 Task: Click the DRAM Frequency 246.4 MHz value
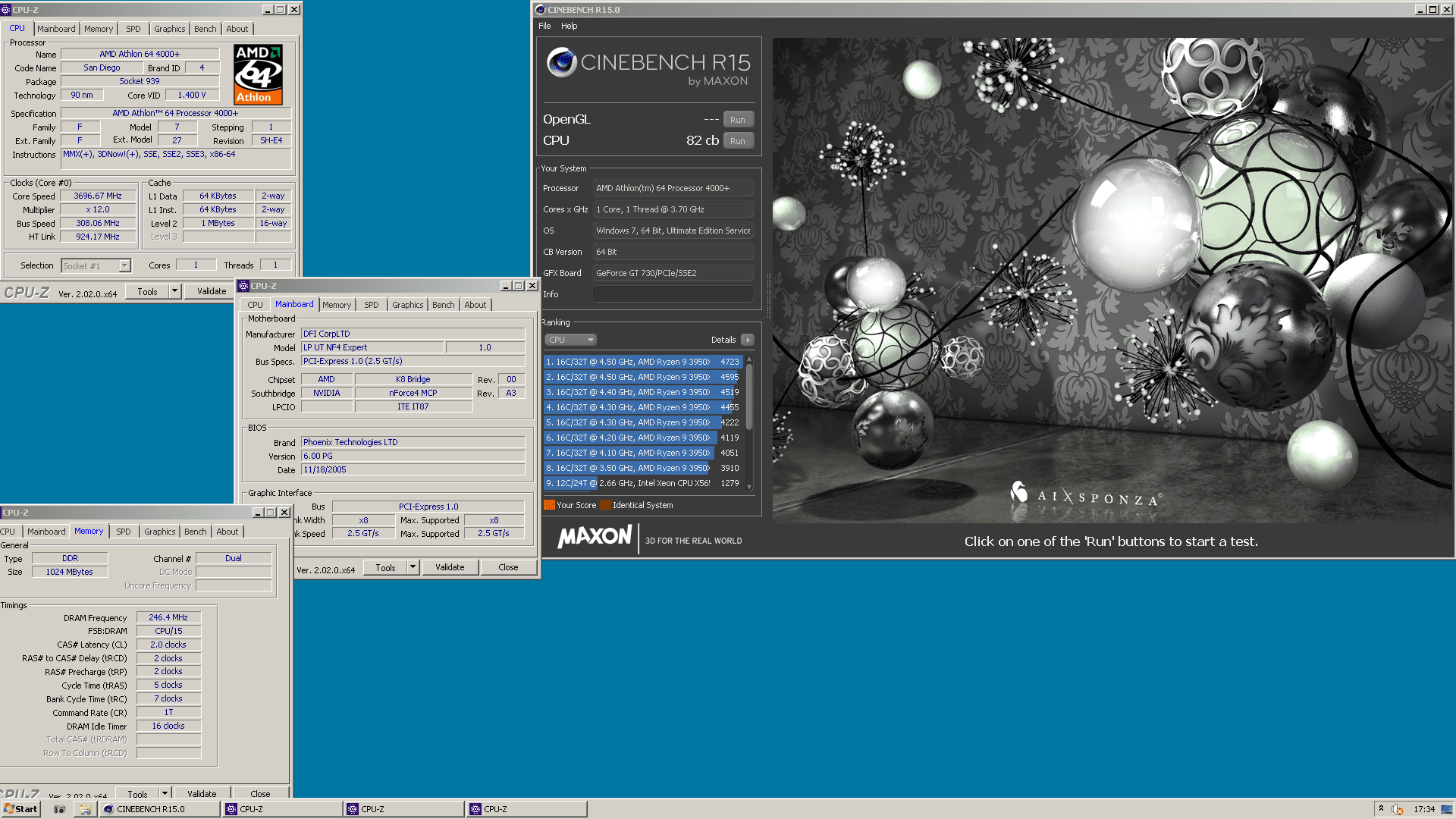(168, 617)
